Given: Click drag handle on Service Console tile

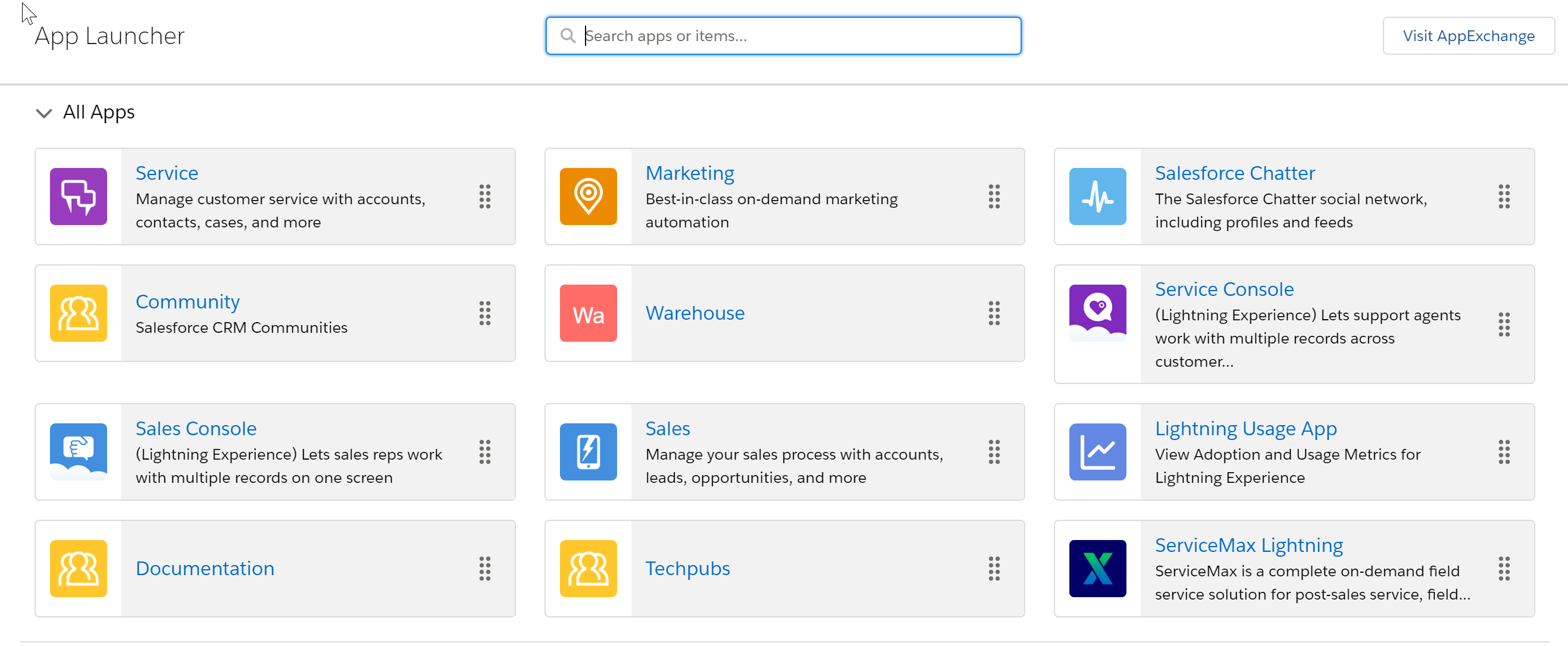Looking at the screenshot, I should pyautogui.click(x=1504, y=324).
